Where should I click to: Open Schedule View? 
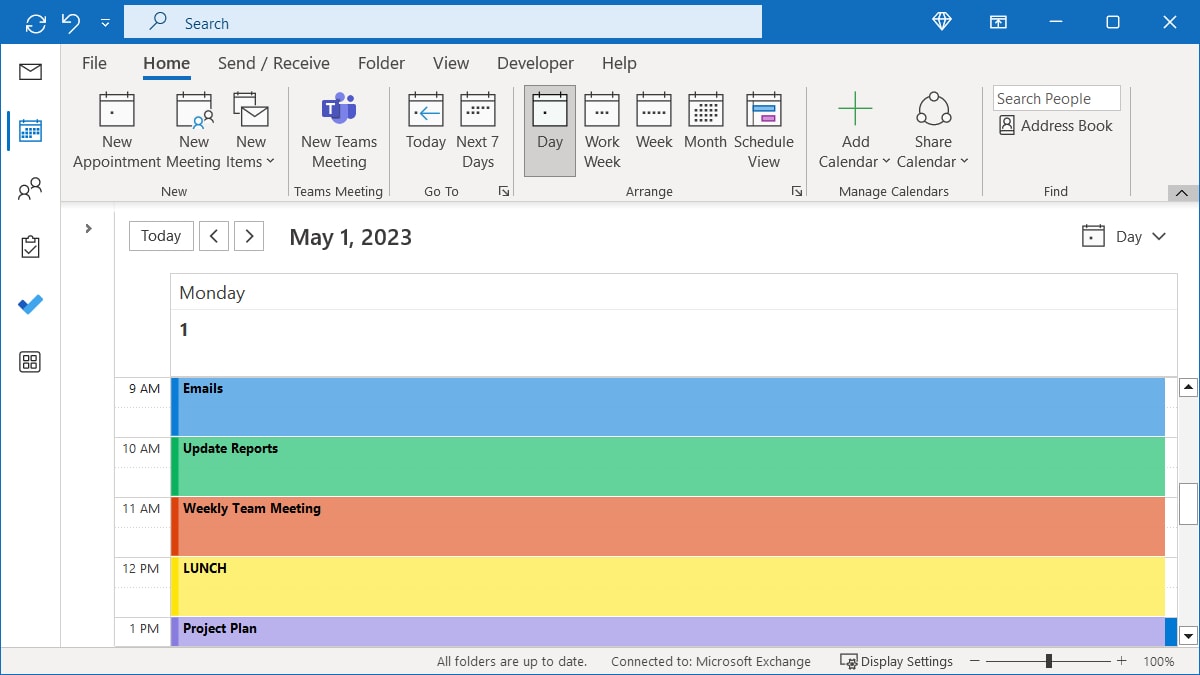click(764, 128)
